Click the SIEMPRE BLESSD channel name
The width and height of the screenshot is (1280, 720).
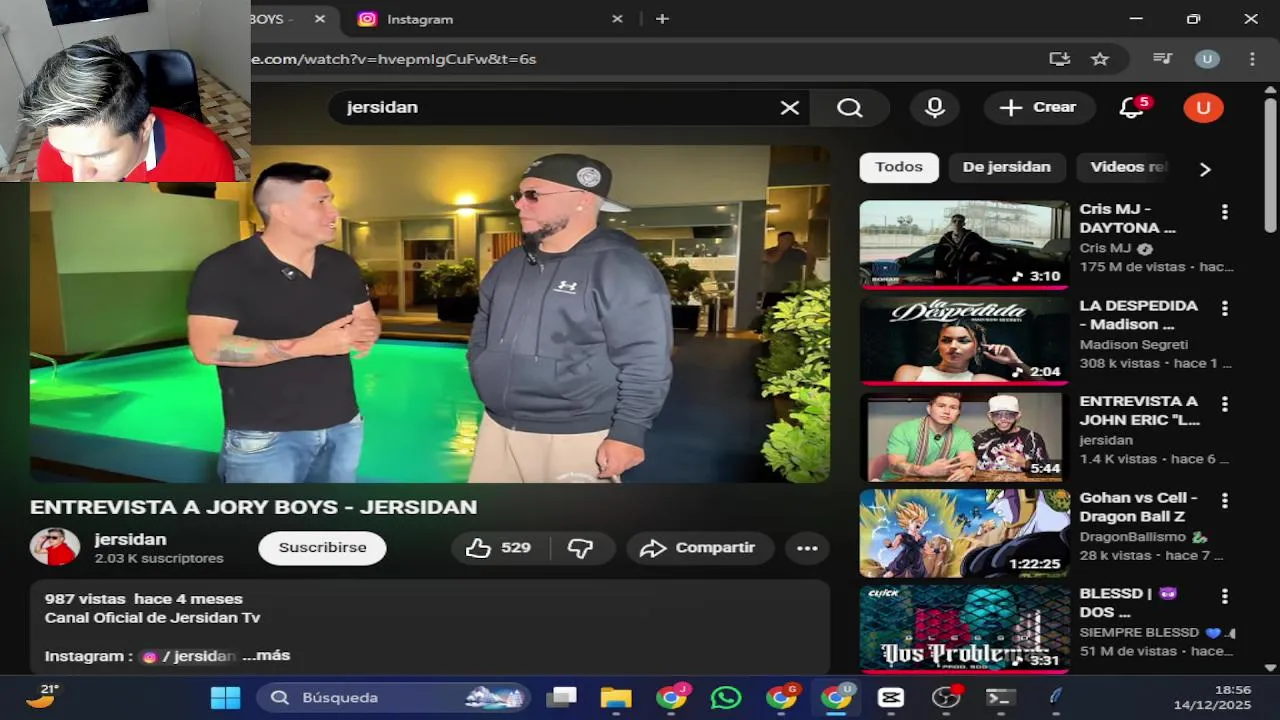click(1139, 633)
